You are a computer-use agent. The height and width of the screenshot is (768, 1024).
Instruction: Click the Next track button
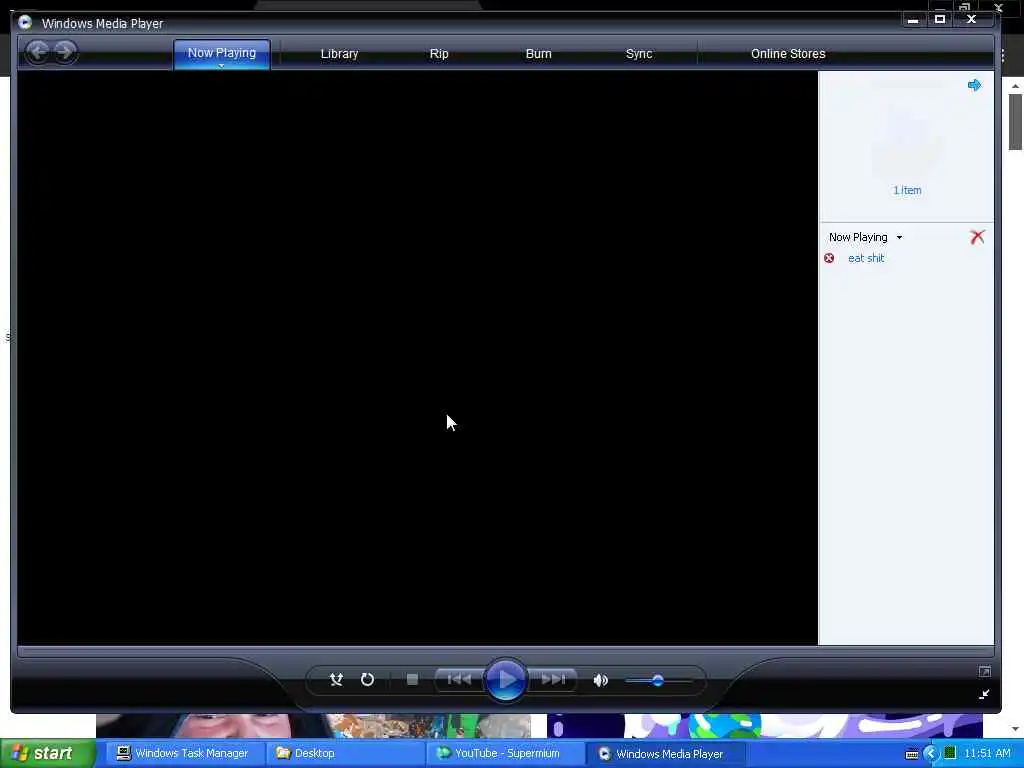(x=552, y=680)
